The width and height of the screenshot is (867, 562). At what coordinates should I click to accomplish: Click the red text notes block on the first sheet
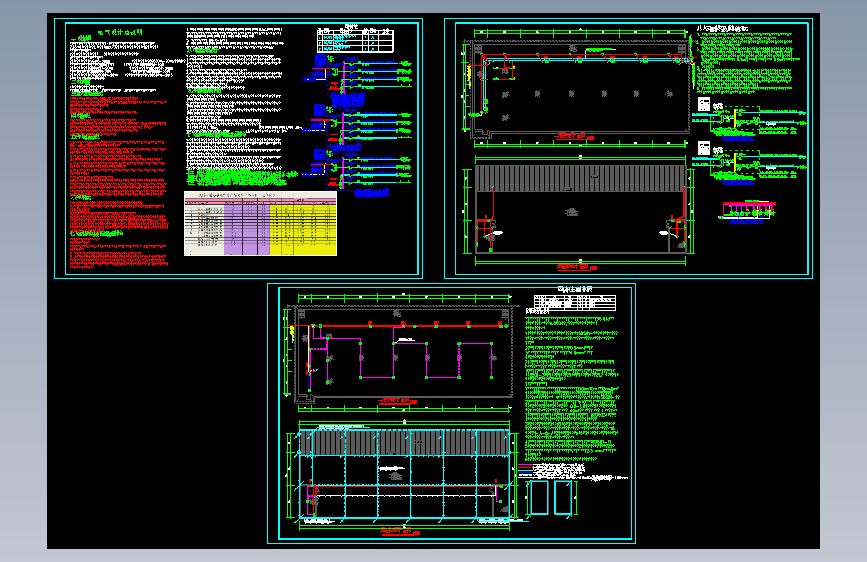(118, 183)
